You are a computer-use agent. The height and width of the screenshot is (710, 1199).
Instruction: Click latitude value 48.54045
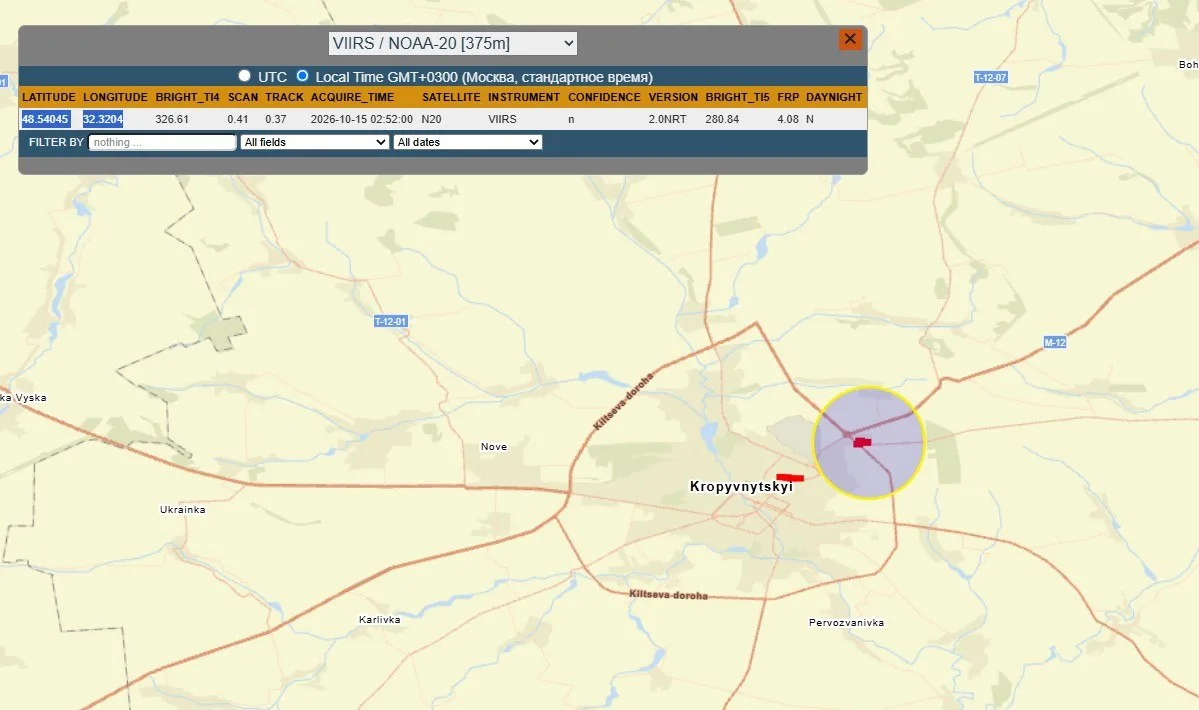coord(46,119)
